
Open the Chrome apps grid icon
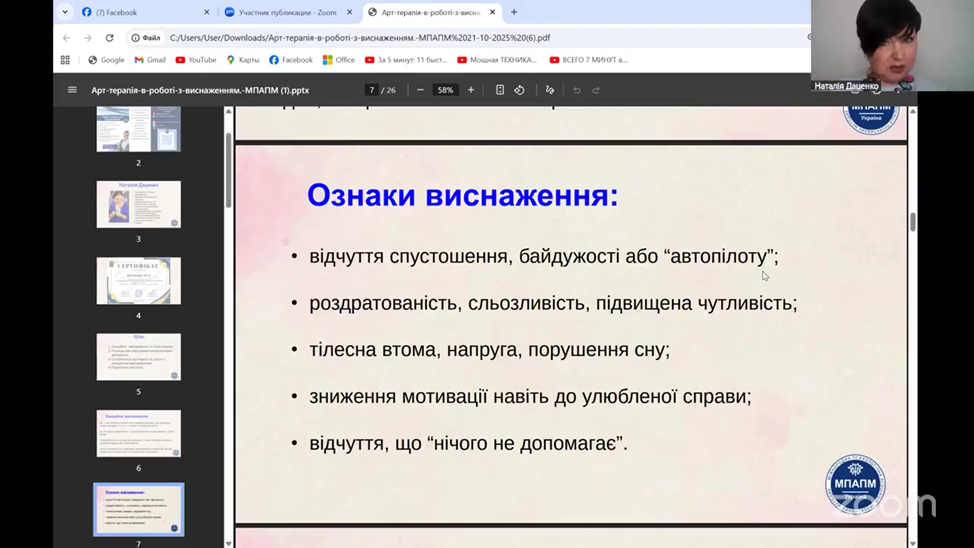pos(65,60)
